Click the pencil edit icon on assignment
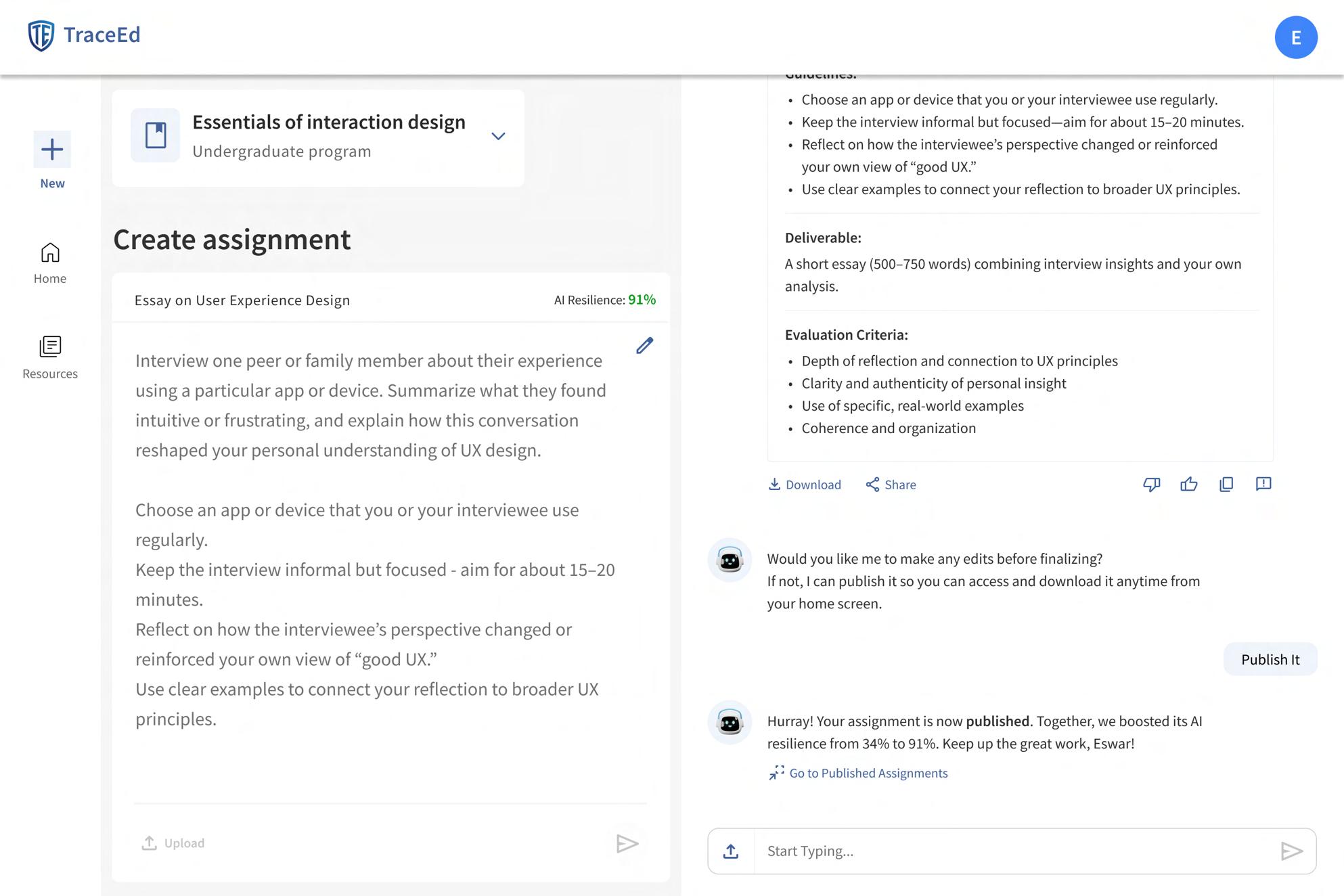The height and width of the screenshot is (896, 1344). 644,346
